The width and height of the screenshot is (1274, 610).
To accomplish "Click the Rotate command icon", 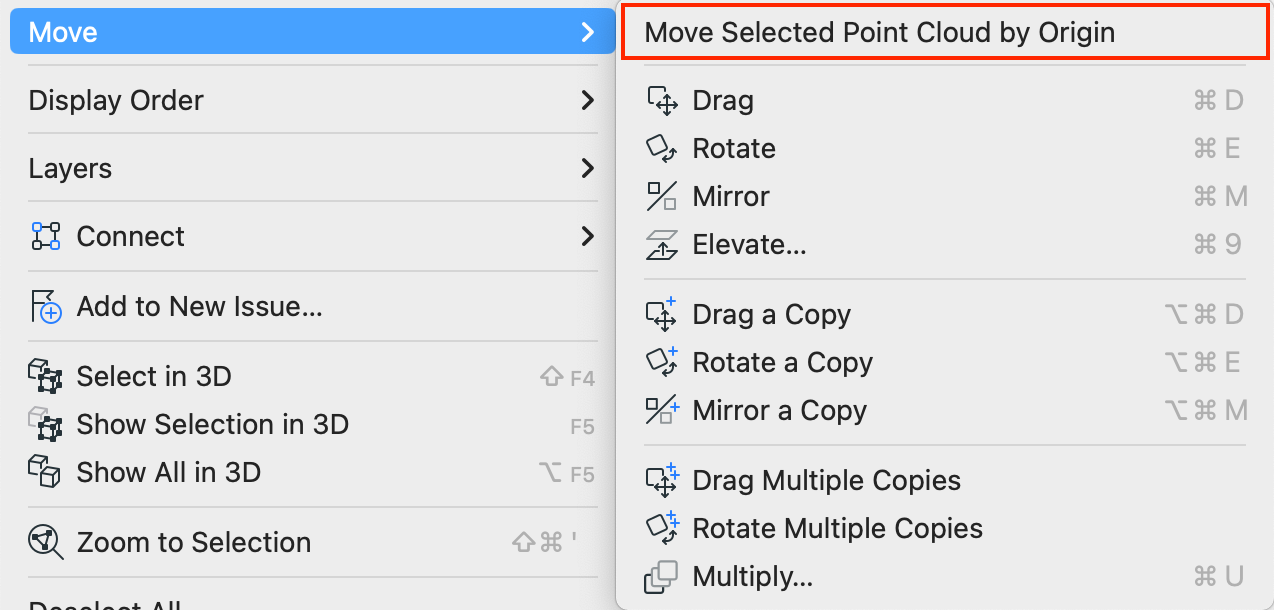I will [x=662, y=148].
